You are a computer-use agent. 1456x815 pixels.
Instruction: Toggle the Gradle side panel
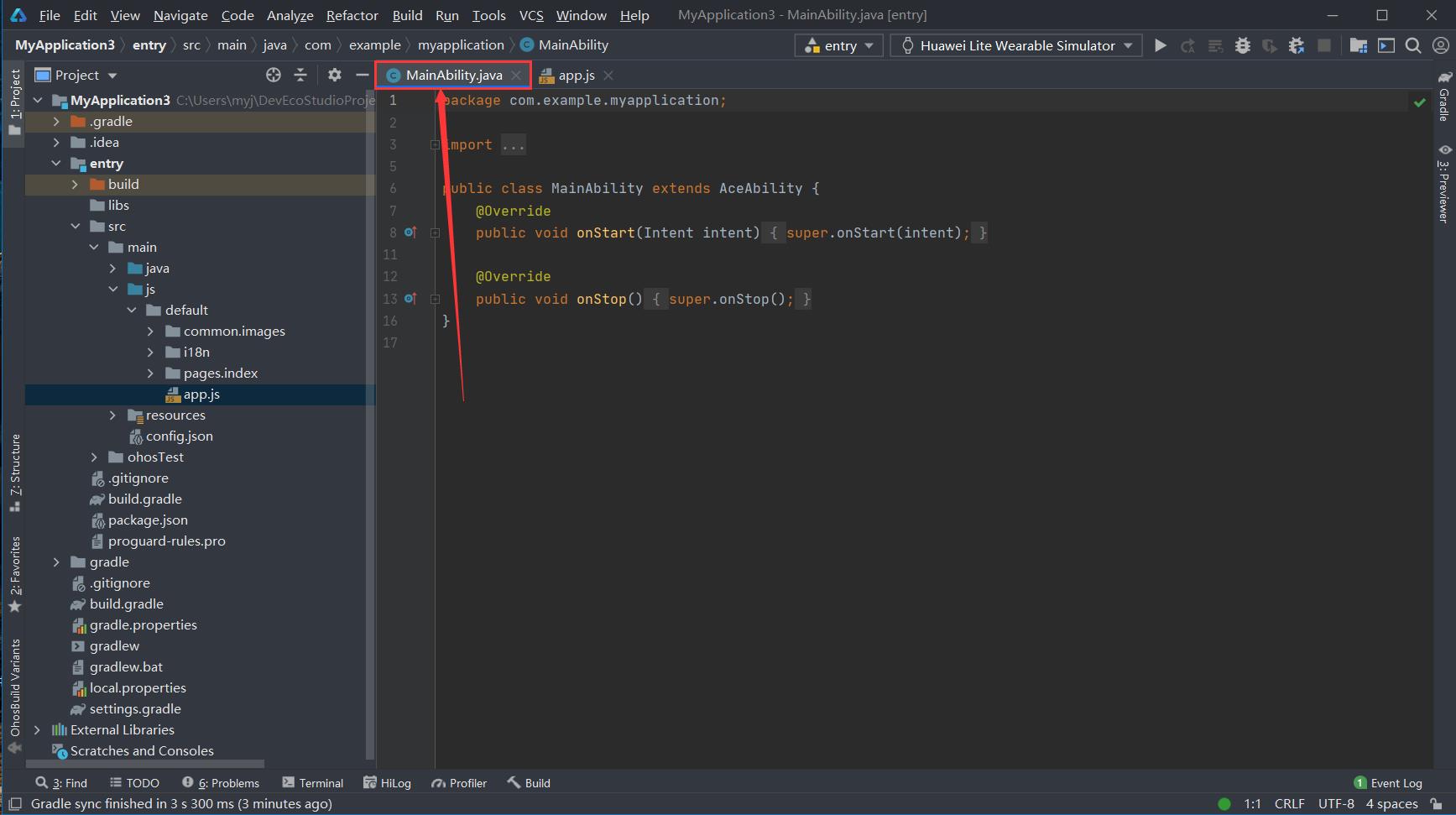(x=1444, y=97)
